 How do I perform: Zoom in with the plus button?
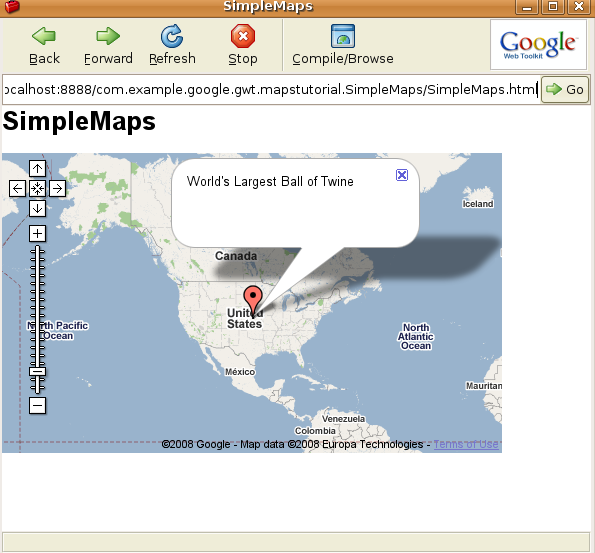[x=37, y=233]
